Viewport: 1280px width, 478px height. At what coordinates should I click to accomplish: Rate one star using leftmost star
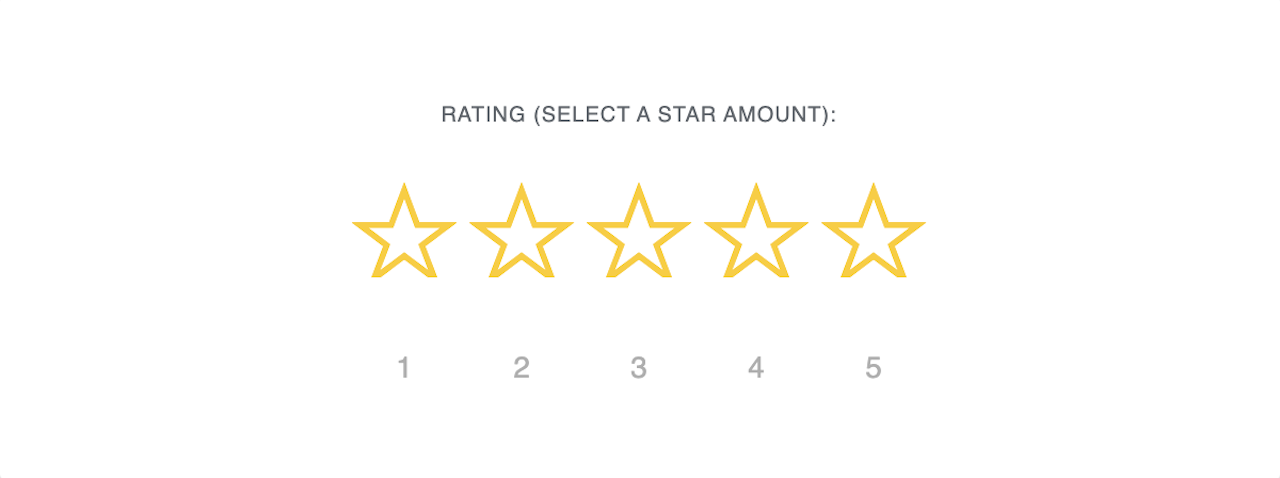pyautogui.click(x=404, y=234)
